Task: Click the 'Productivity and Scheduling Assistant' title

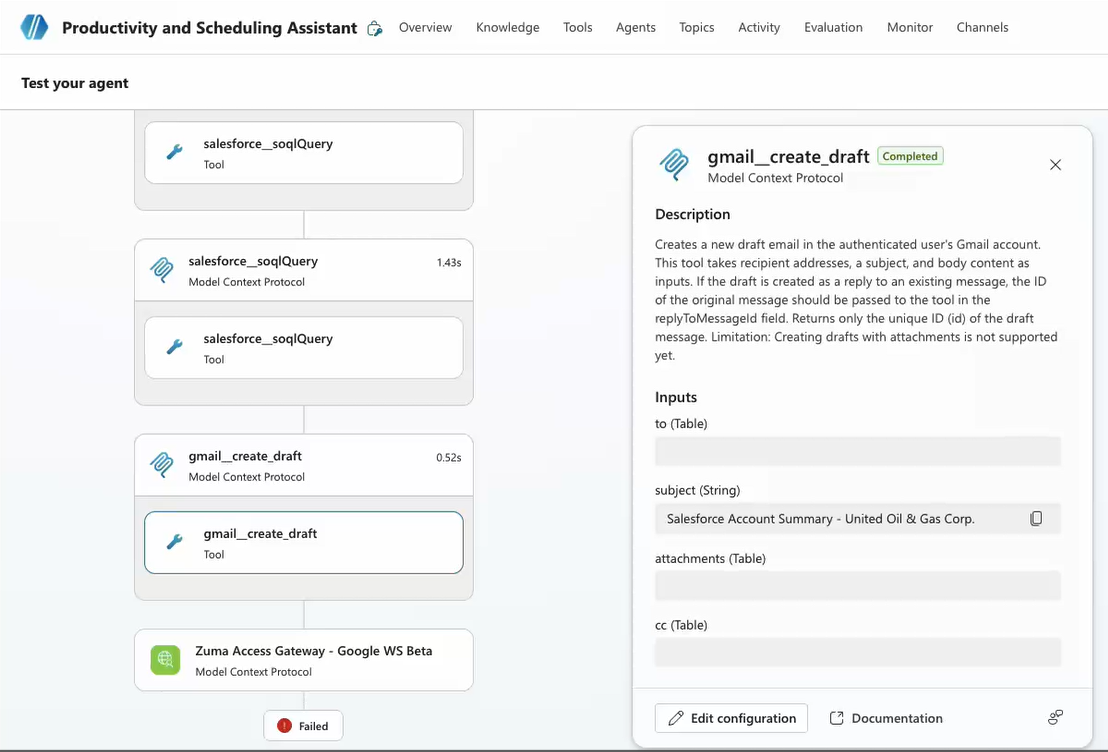Action: click(209, 28)
